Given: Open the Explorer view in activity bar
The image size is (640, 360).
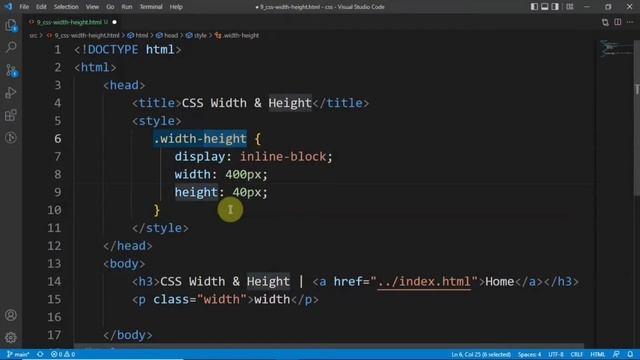Looking at the screenshot, I should (11, 25).
